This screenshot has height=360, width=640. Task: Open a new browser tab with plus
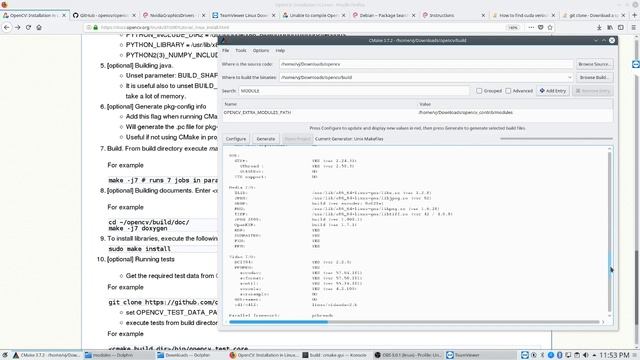634,15
